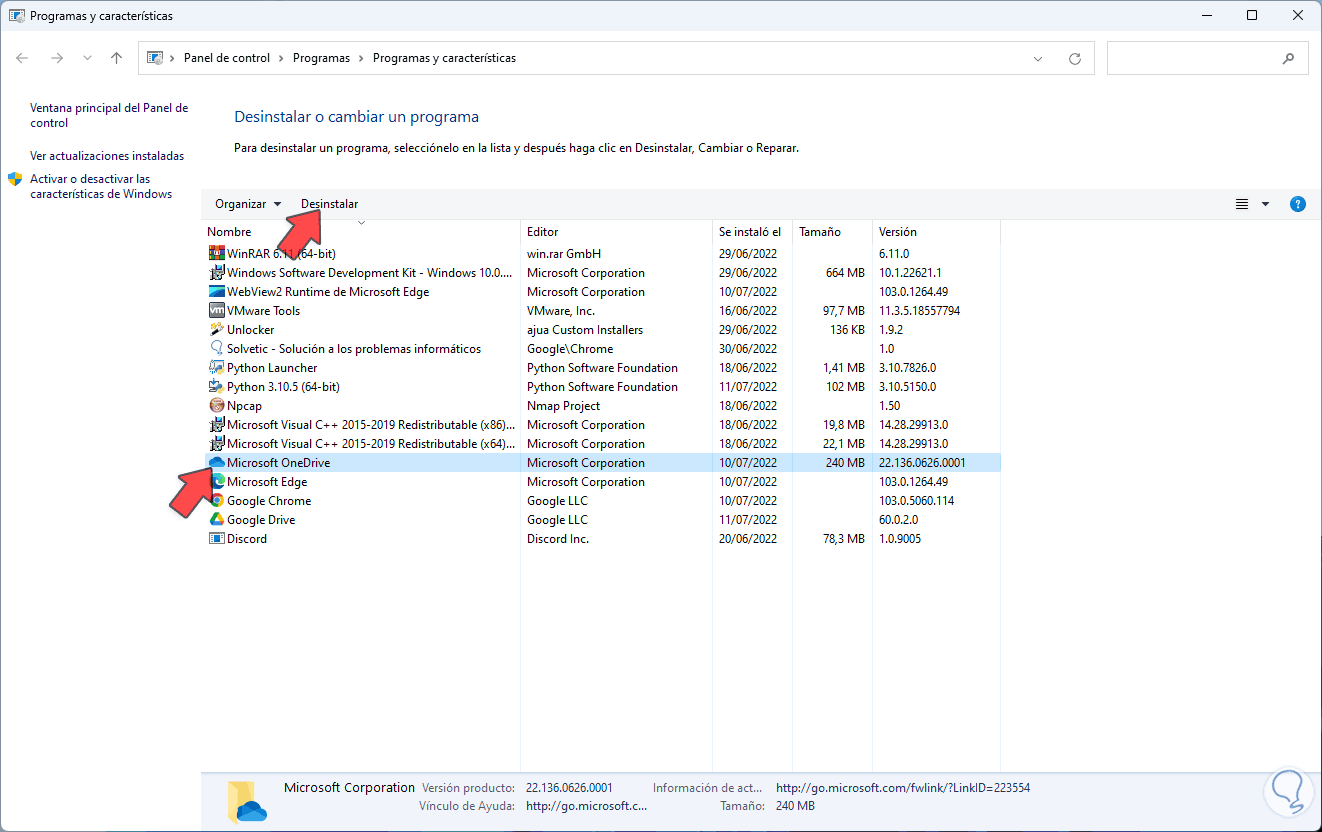Select Visual C++ Redistributable (x86) icon
The image size is (1322, 832).
tap(217, 425)
